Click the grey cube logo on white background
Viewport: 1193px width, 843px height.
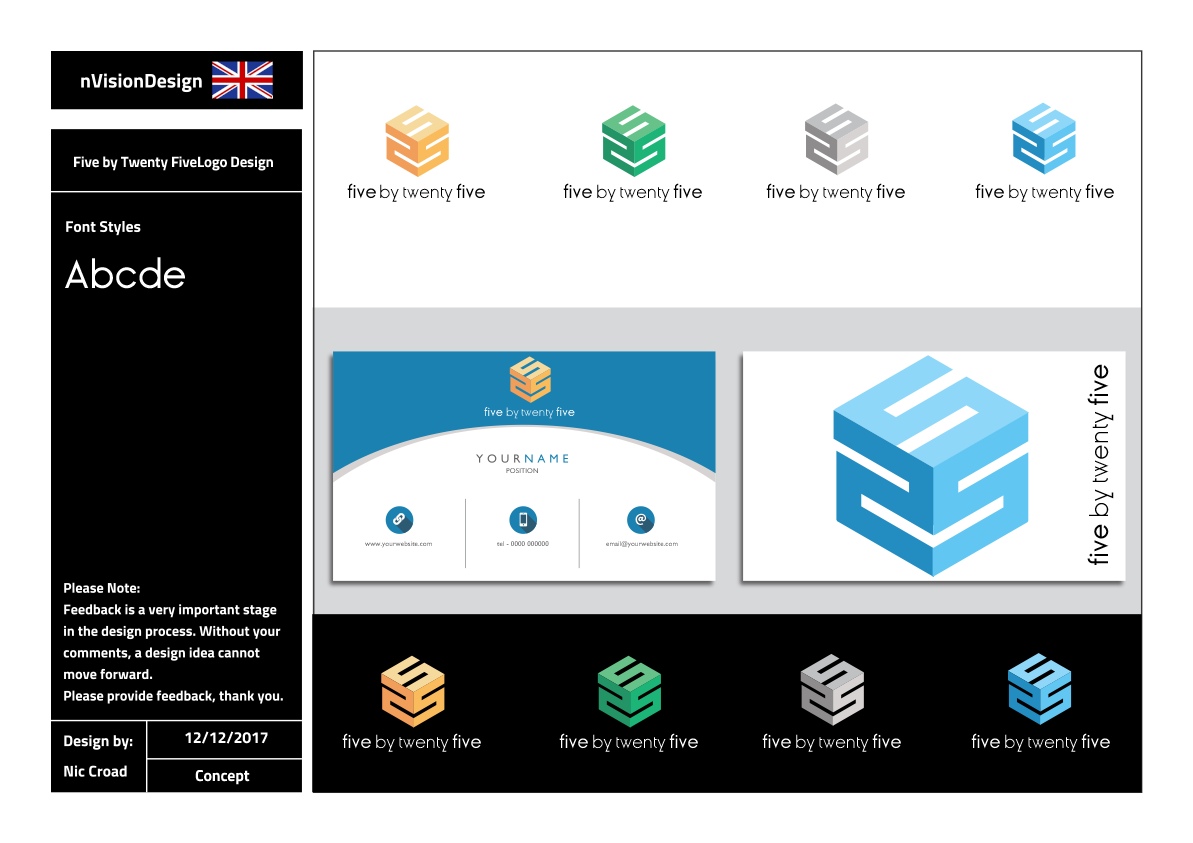coord(836,139)
